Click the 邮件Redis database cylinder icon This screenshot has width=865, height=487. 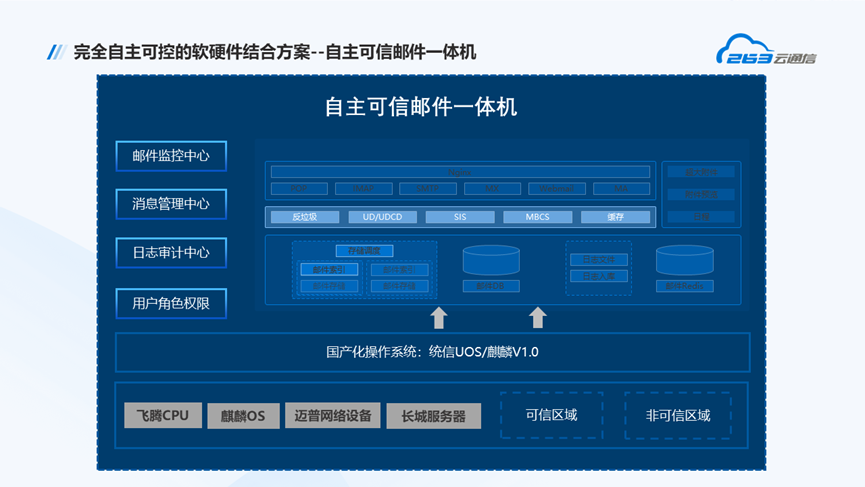pyautogui.click(x=684, y=262)
